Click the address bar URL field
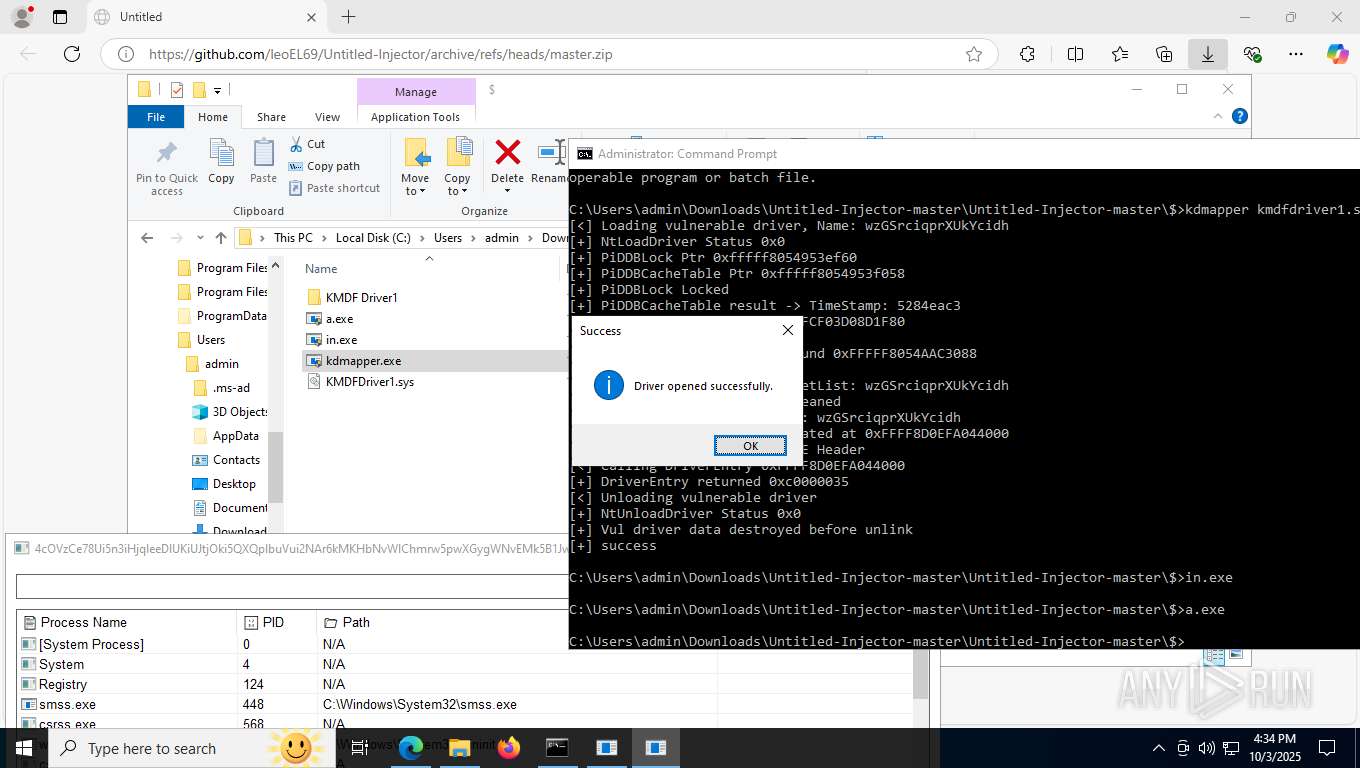Viewport: 1360px width, 768px height. coord(550,54)
